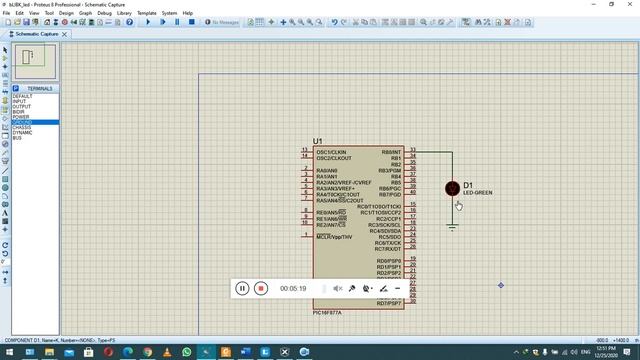Pause the screen recording

click(242, 289)
